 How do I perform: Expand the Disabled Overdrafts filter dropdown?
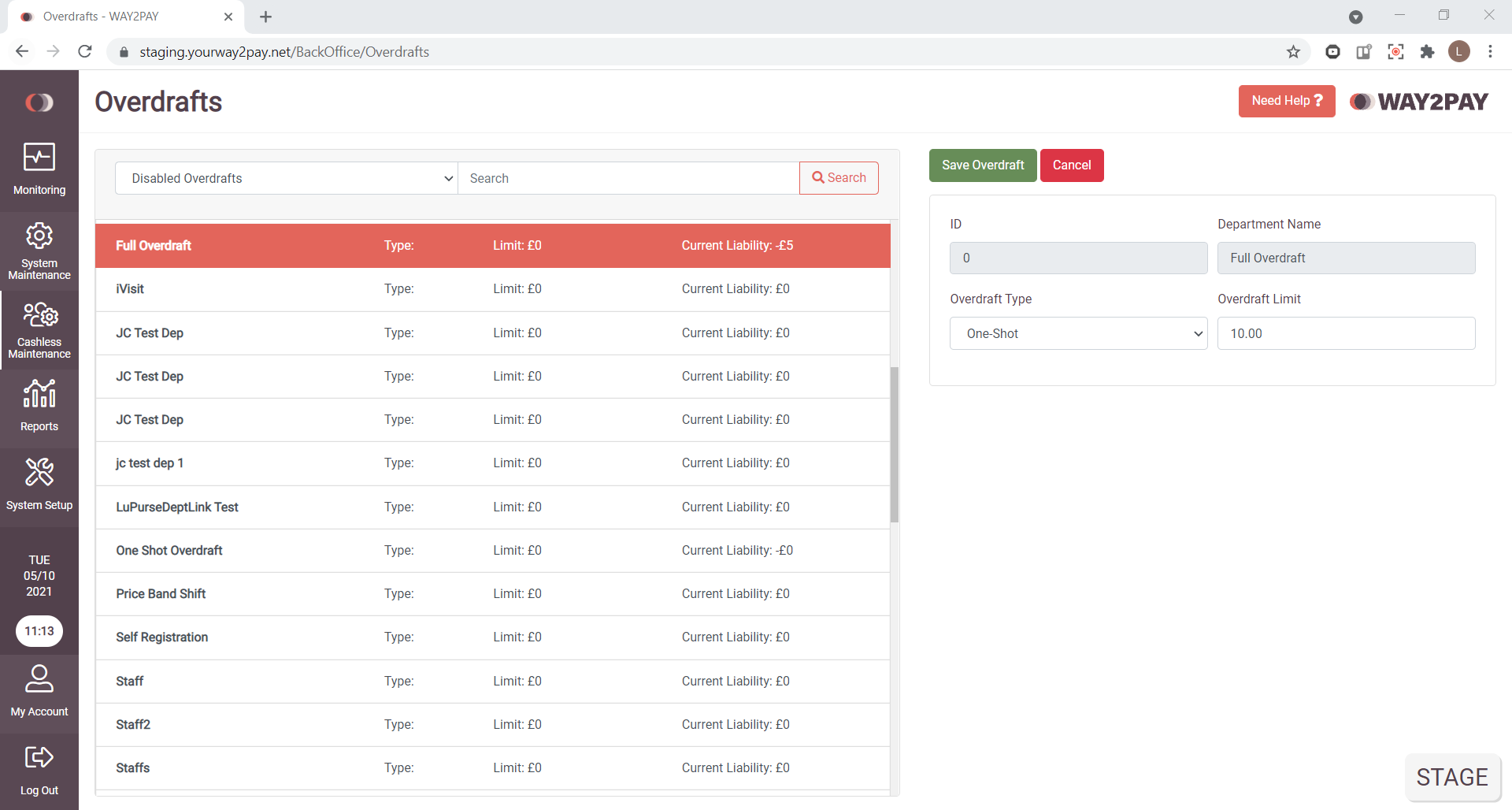[x=286, y=178]
